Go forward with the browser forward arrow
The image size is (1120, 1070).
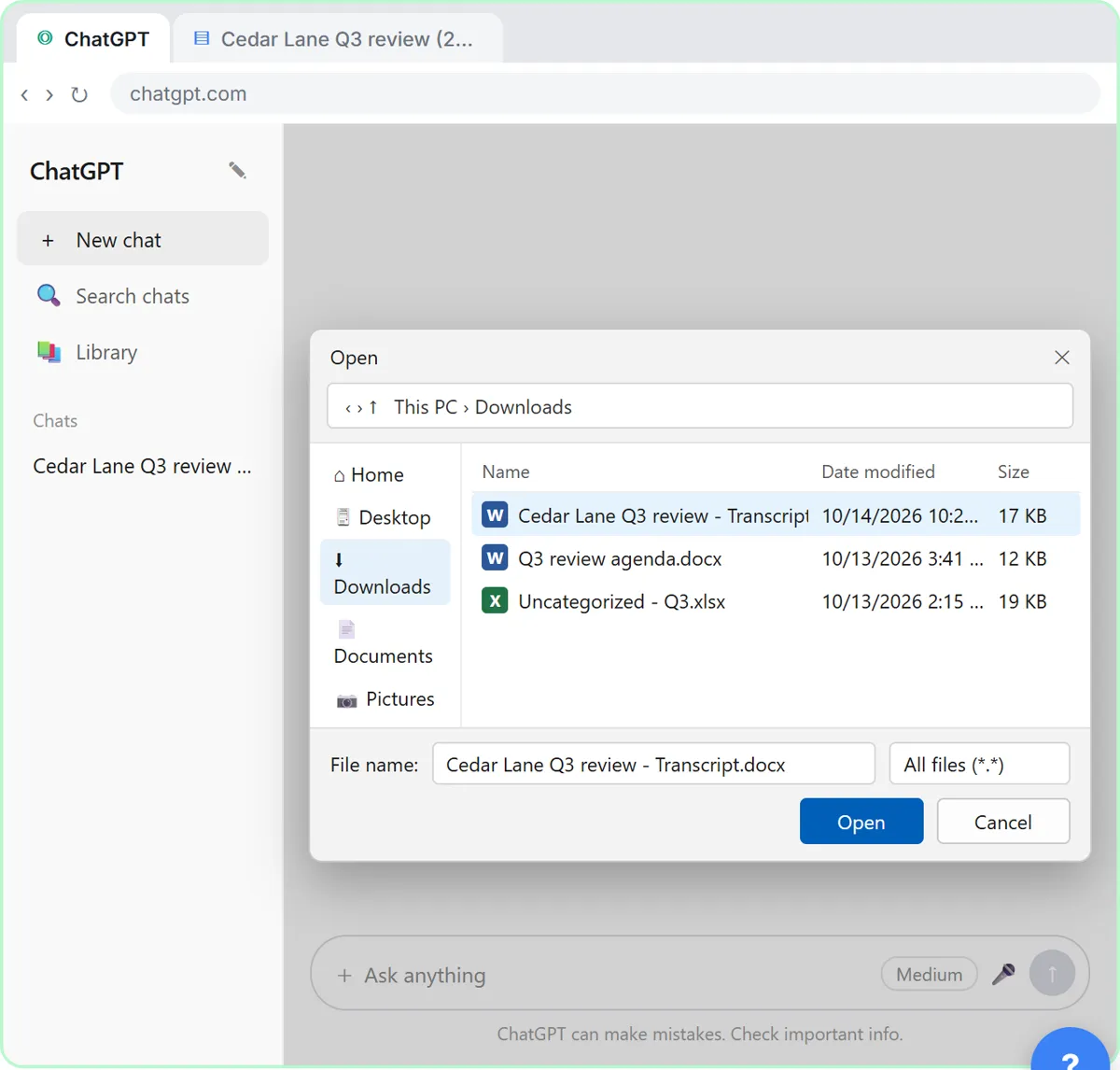pos(49,94)
